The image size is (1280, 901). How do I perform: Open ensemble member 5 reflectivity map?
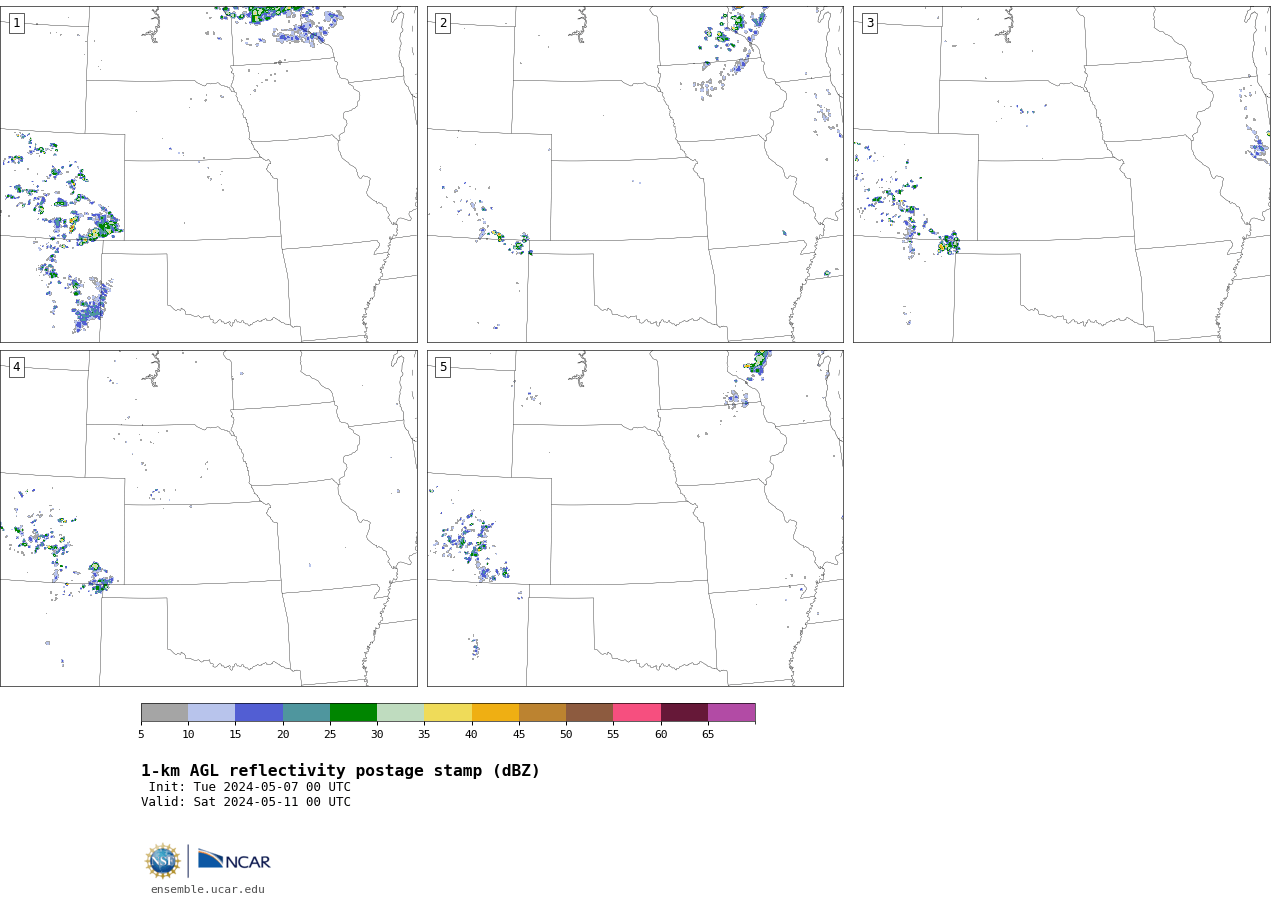coord(635,518)
